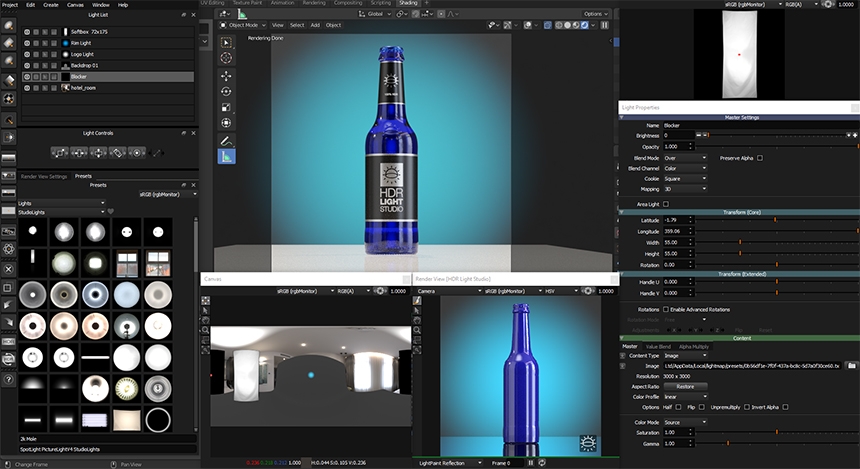
Task: Tick the Invert Alpha option checkbox
Action: 785,407
